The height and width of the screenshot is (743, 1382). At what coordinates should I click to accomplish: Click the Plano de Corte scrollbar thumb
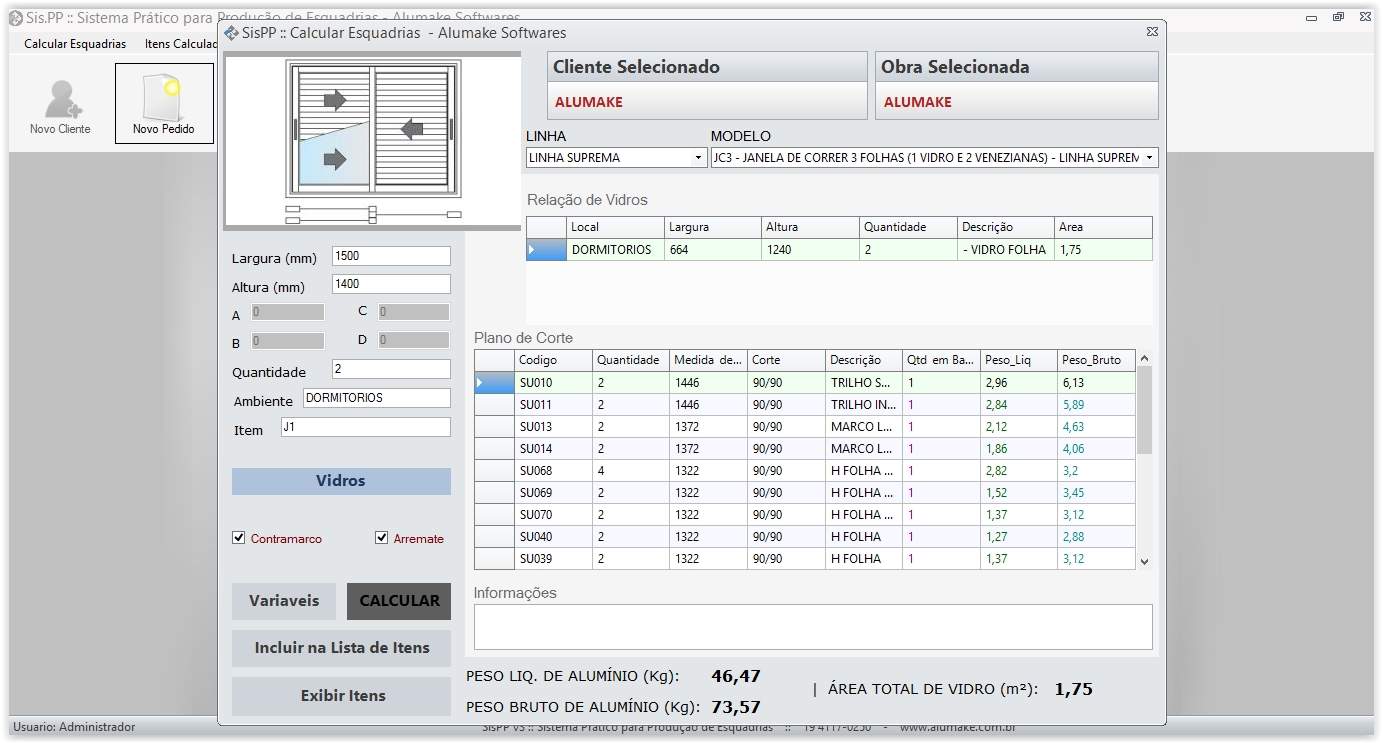(1145, 410)
